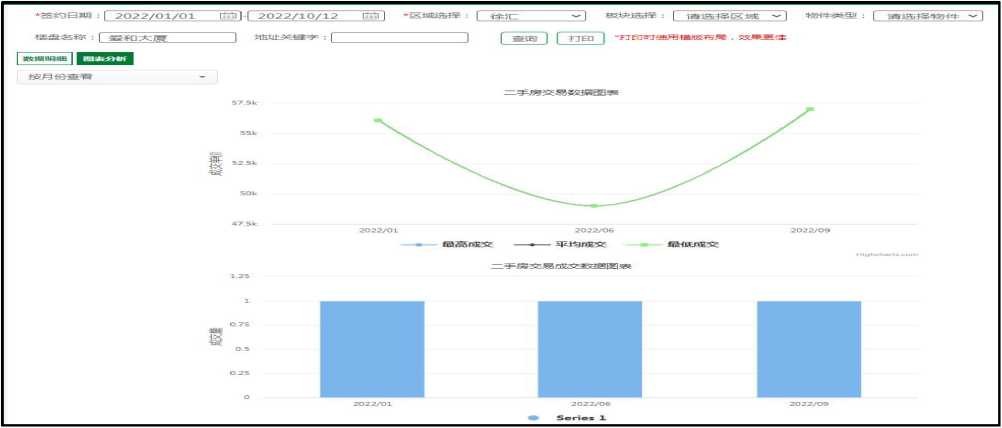
Task: Toggle the 最低成交 legend series
Action: point(671,244)
